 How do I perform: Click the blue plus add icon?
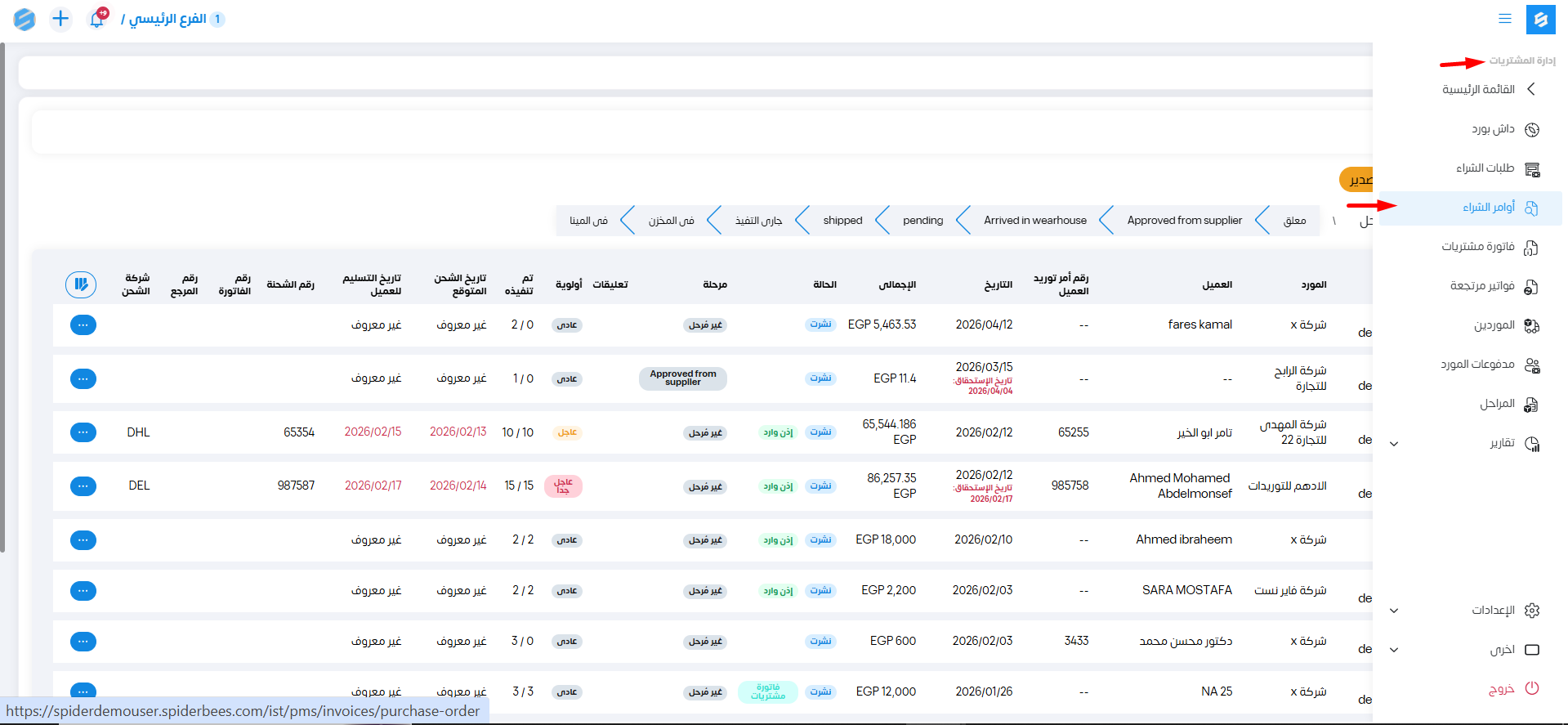tap(60, 19)
